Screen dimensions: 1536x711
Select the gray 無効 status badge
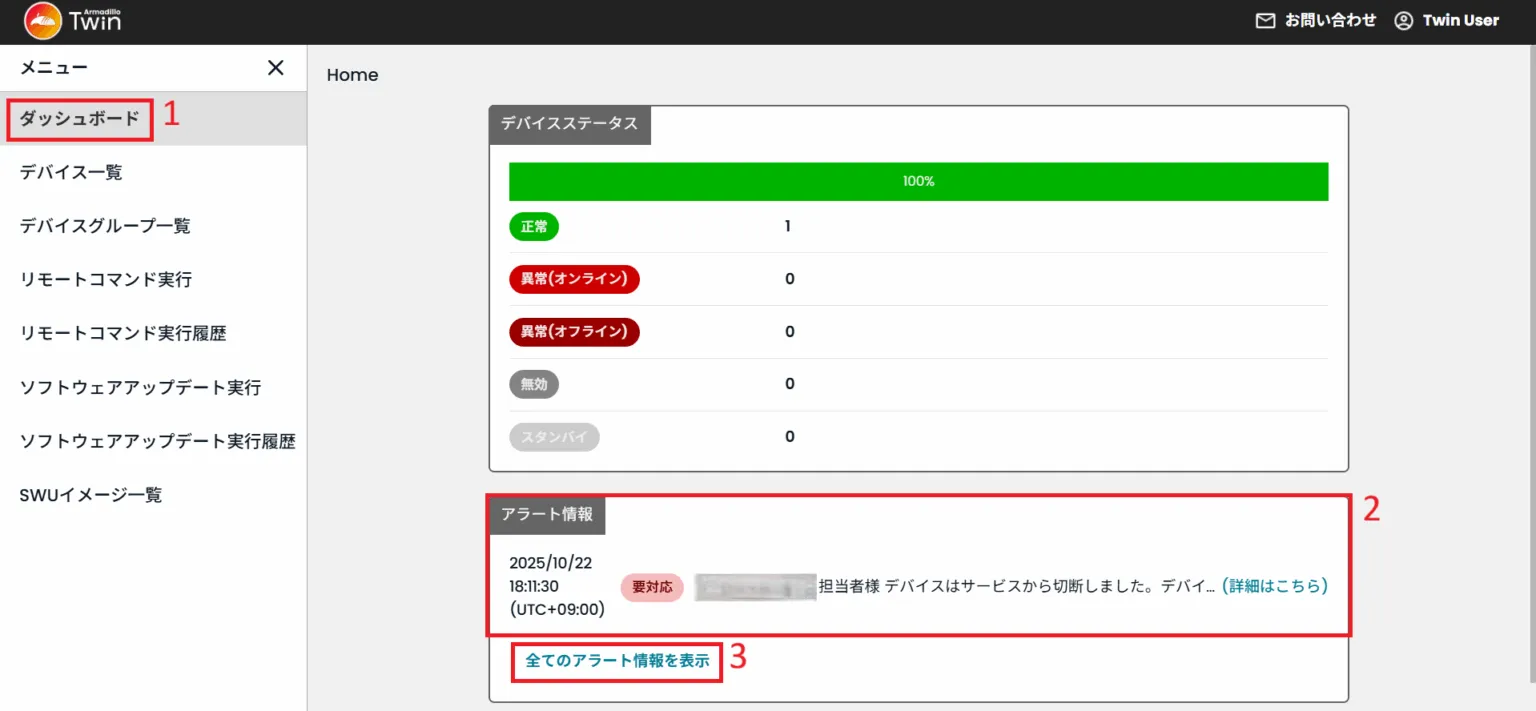coord(534,384)
